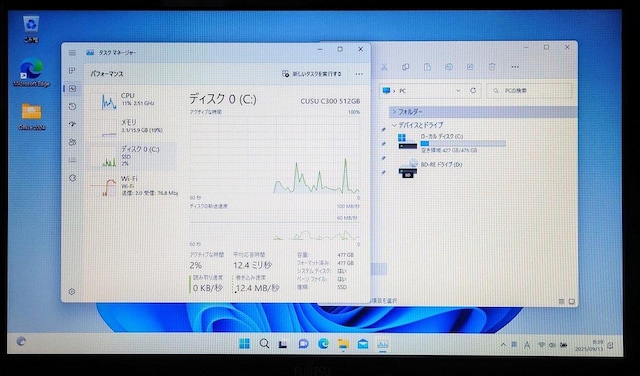Click the 0 KB/秒 read speed value

click(207, 288)
